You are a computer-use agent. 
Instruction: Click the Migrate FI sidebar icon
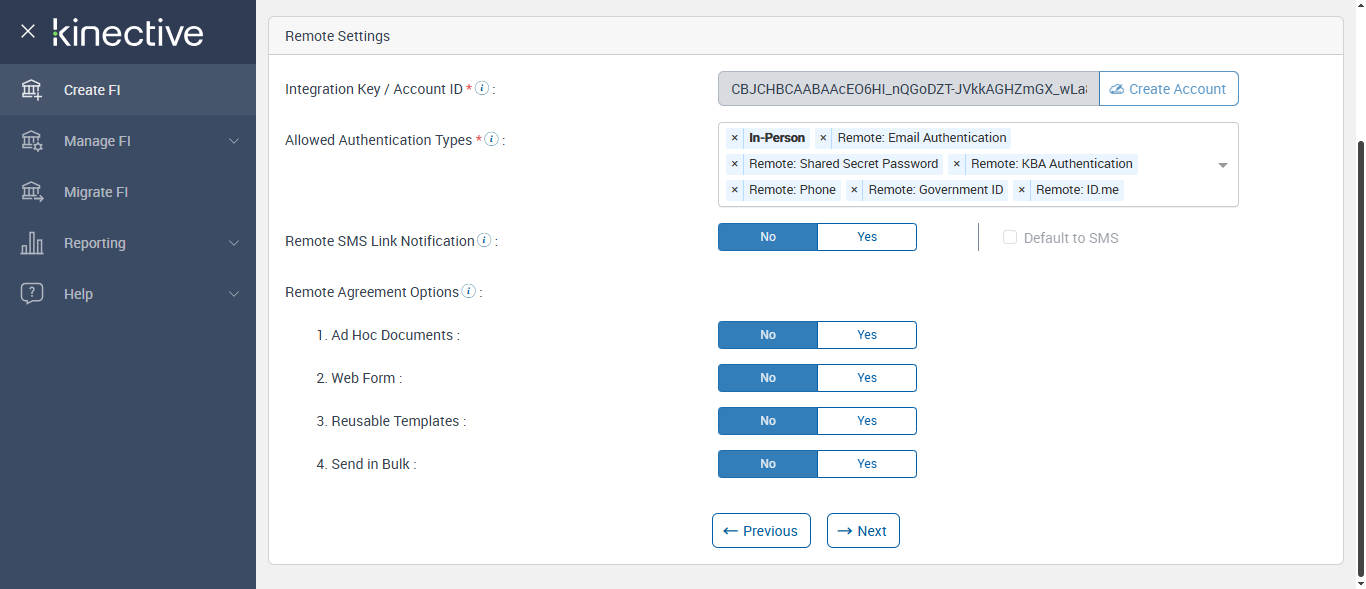click(x=32, y=192)
